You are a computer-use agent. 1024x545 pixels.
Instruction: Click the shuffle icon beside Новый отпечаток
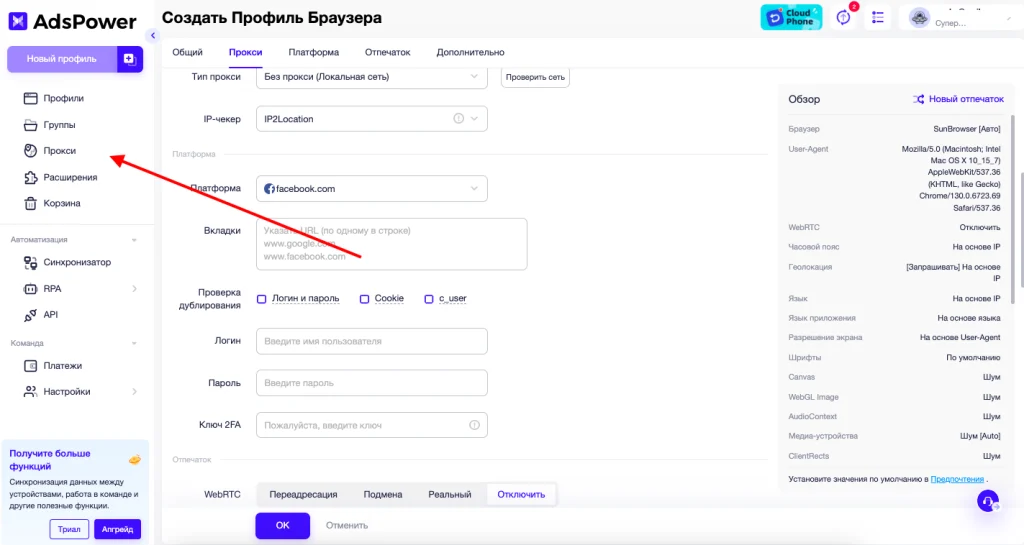coord(918,99)
